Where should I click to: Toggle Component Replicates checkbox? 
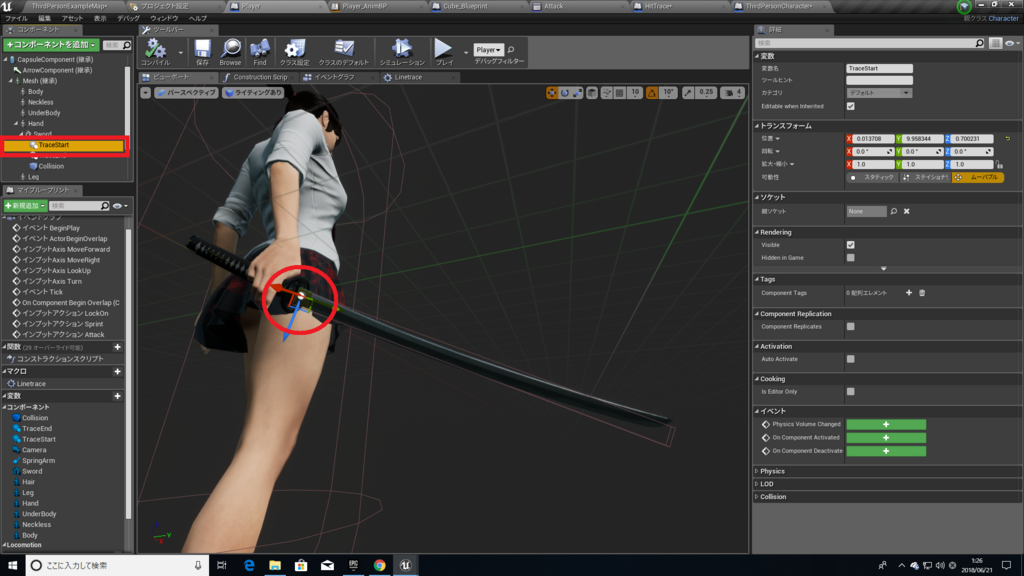click(x=850, y=327)
